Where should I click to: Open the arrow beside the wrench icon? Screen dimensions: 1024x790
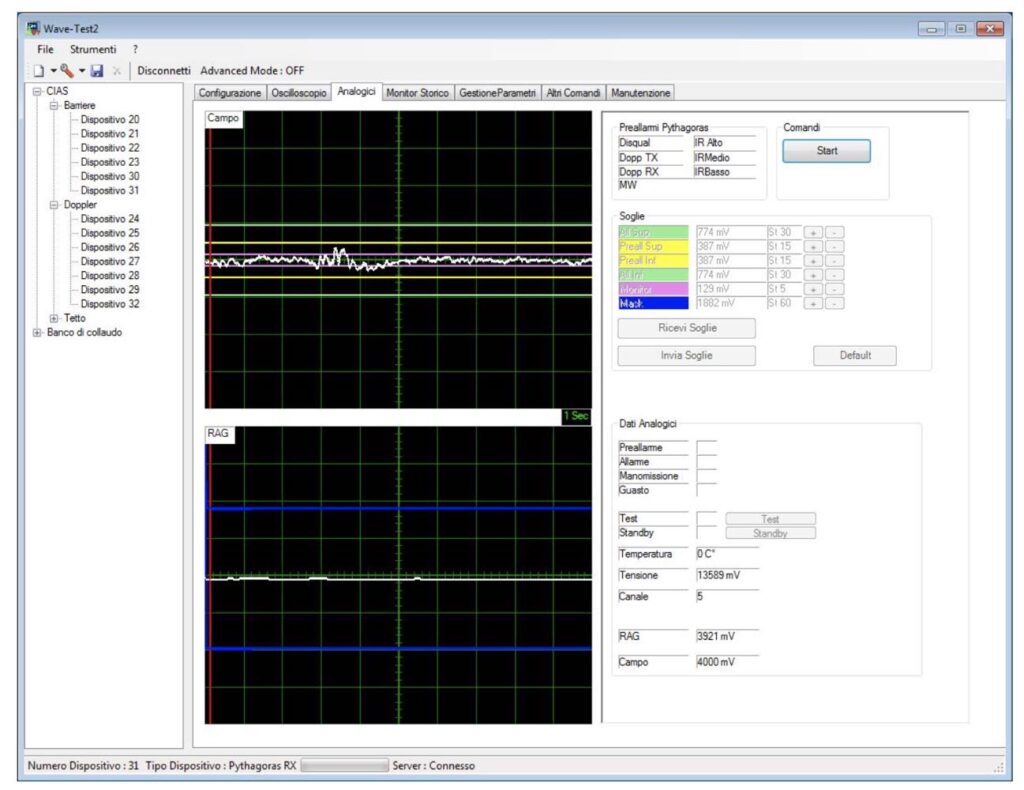click(82, 71)
